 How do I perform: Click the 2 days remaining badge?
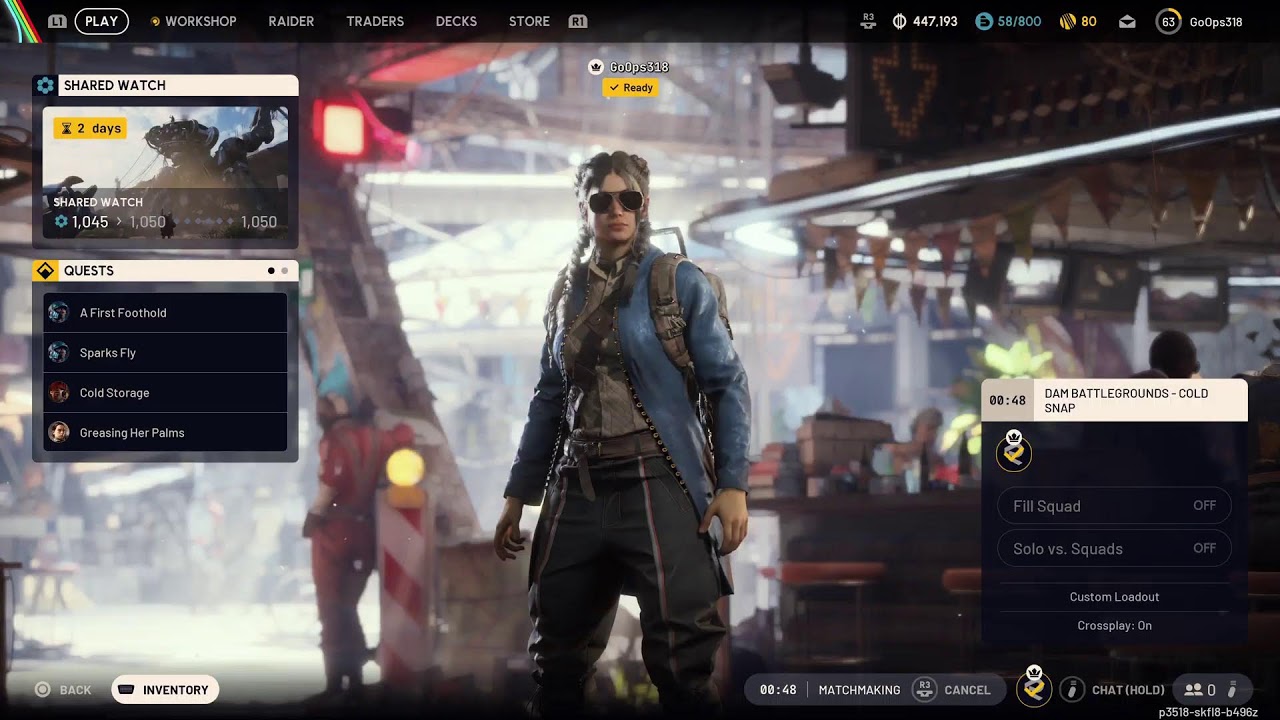pyautogui.click(x=90, y=128)
